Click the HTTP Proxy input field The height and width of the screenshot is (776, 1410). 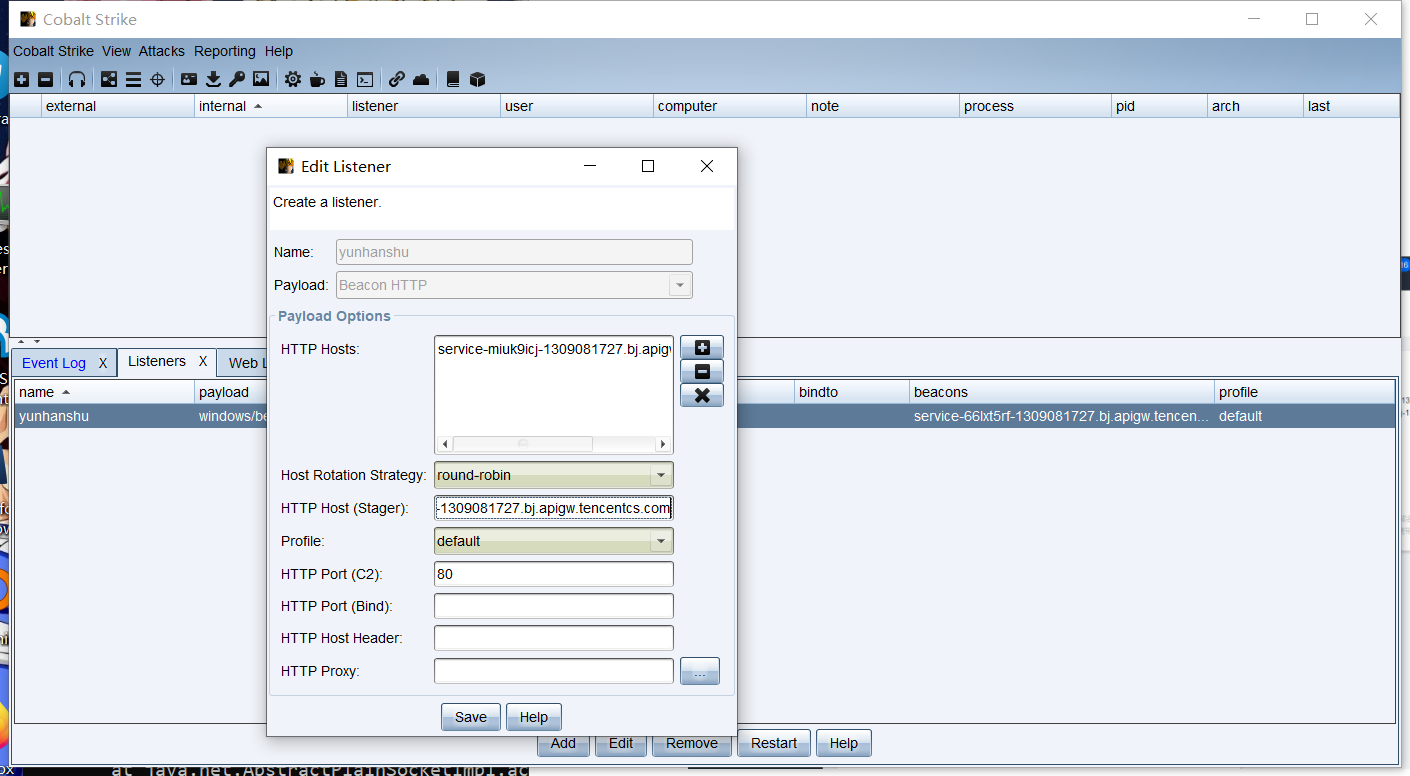click(554, 671)
